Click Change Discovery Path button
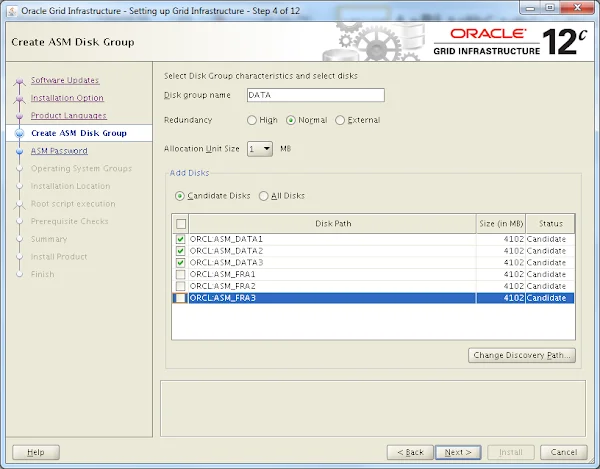Viewport: 600px width, 469px height. pyautogui.click(x=522, y=355)
